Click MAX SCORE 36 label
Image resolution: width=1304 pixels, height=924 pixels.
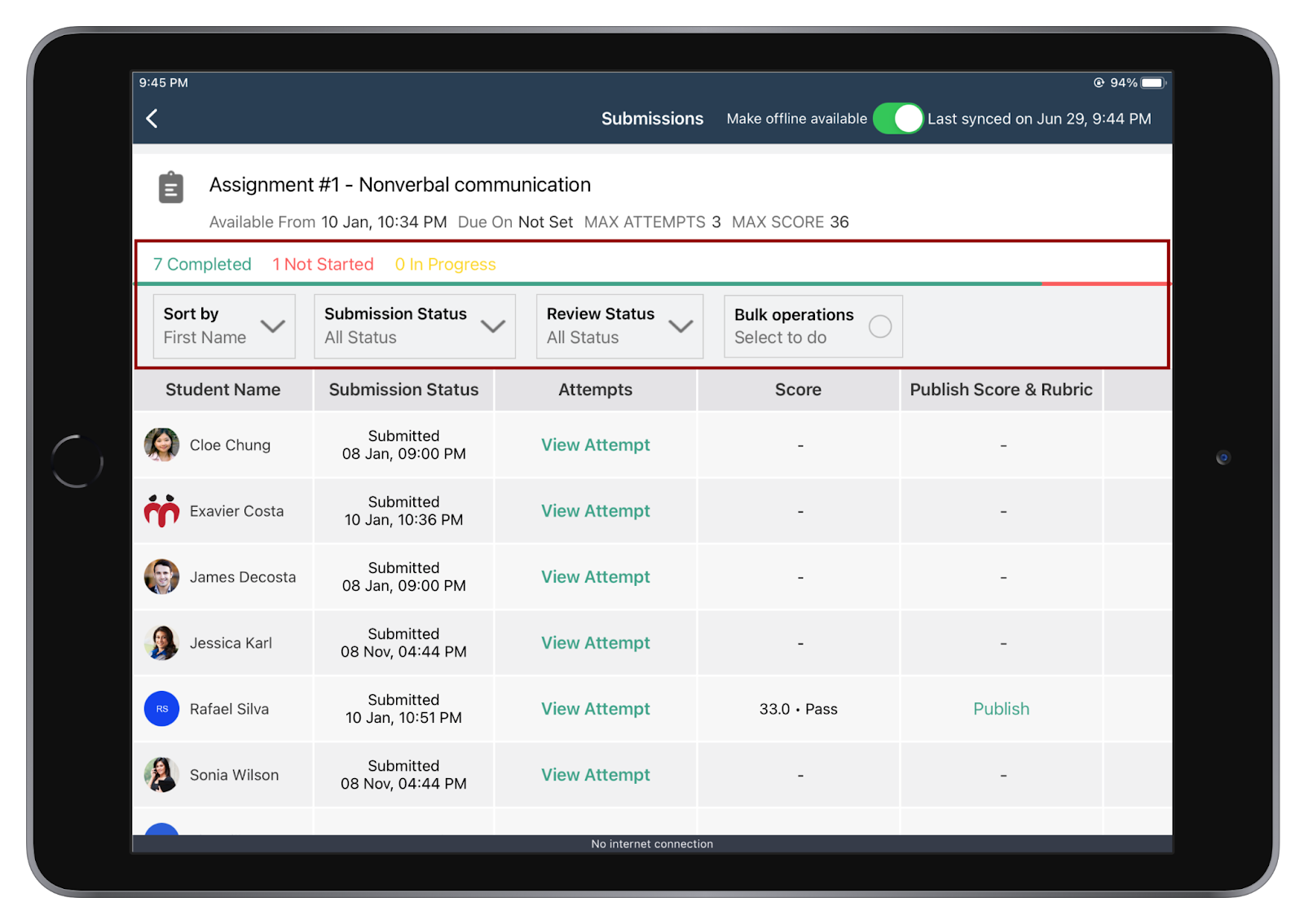[790, 222]
